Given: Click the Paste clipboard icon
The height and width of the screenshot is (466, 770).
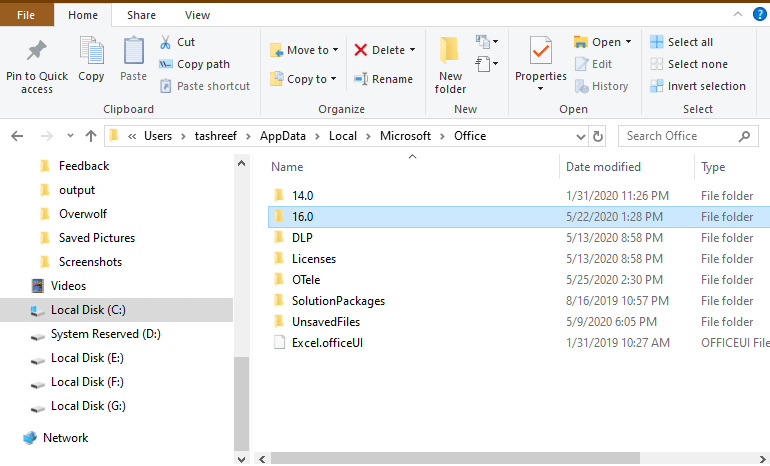Looking at the screenshot, I should 133,51.
